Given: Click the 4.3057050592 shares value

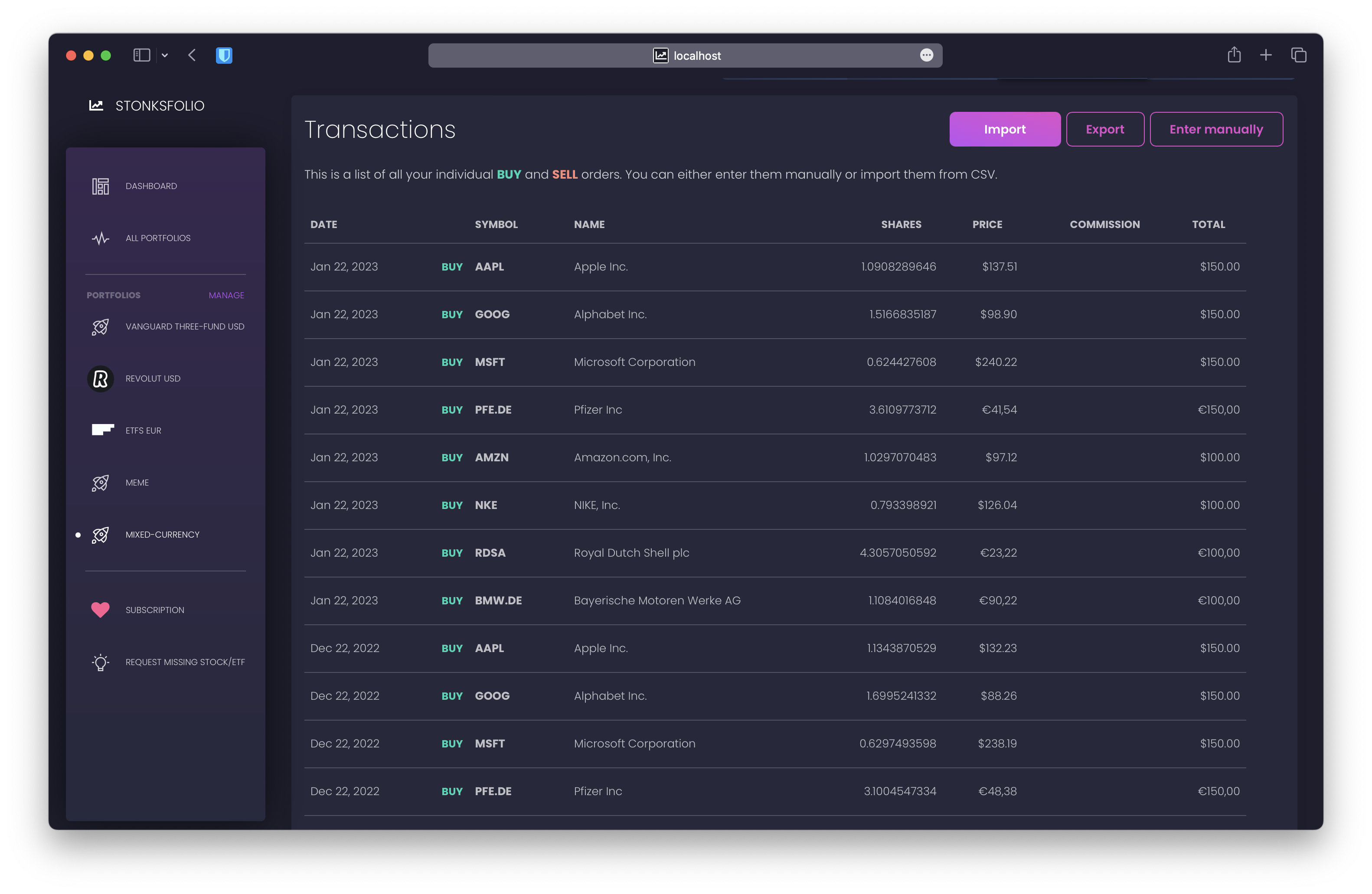Looking at the screenshot, I should [x=898, y=553].
